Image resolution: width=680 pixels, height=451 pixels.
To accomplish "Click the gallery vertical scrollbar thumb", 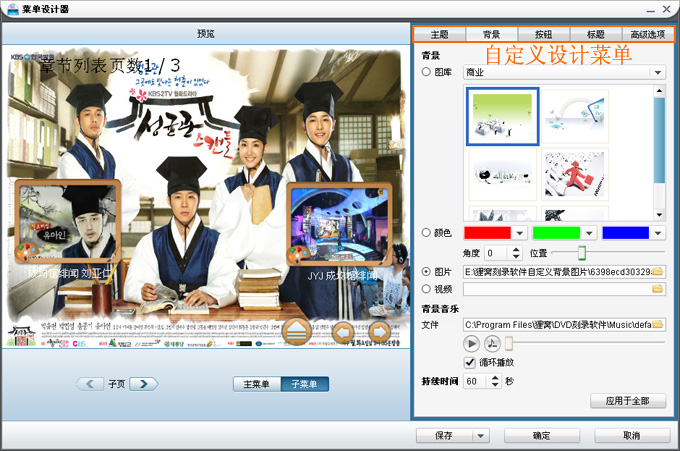I will (659, 140).
